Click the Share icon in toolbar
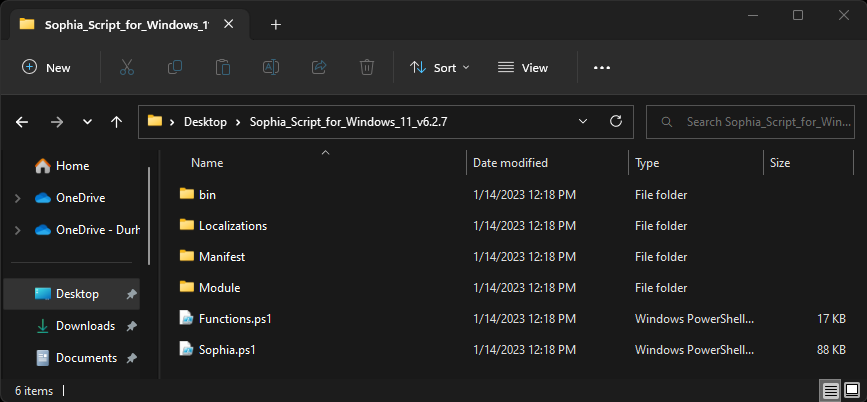This screenshot has width=867, height=402. (x=319, y=67)
